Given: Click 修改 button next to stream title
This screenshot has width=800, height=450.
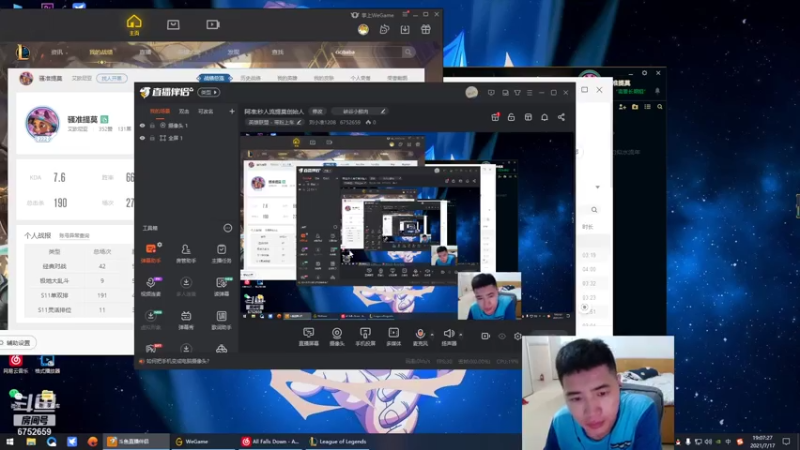Looking at the screenshot, I should [x=317, y=111].
